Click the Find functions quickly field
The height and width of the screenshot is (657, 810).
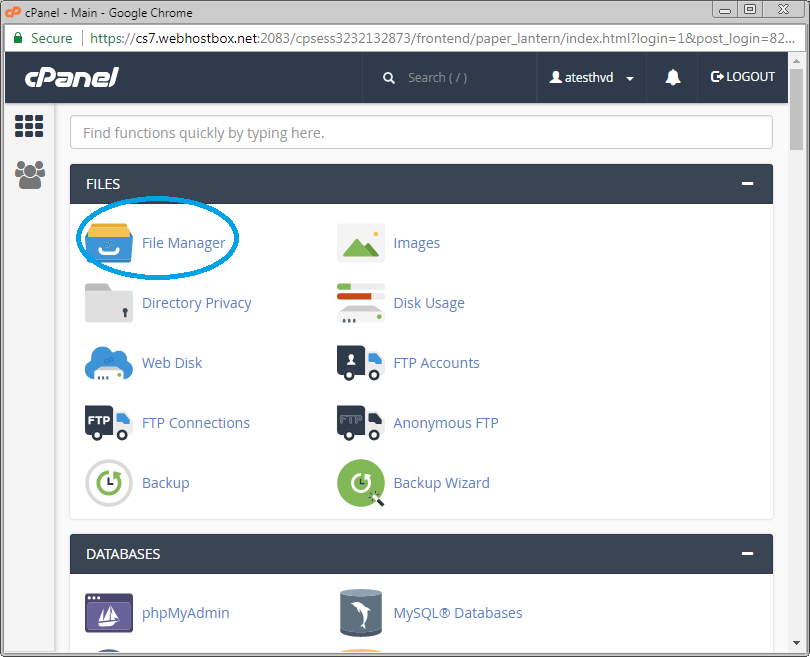pyautogui.click(x=421, y=132)
